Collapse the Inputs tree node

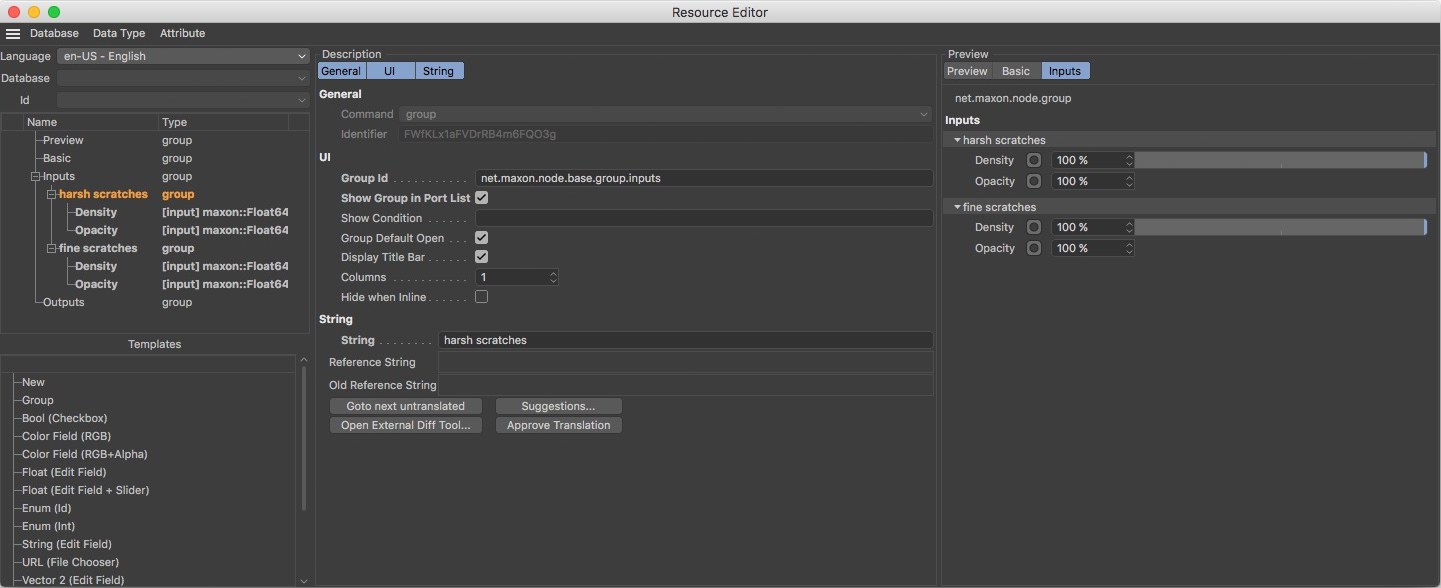coord(35,177)
